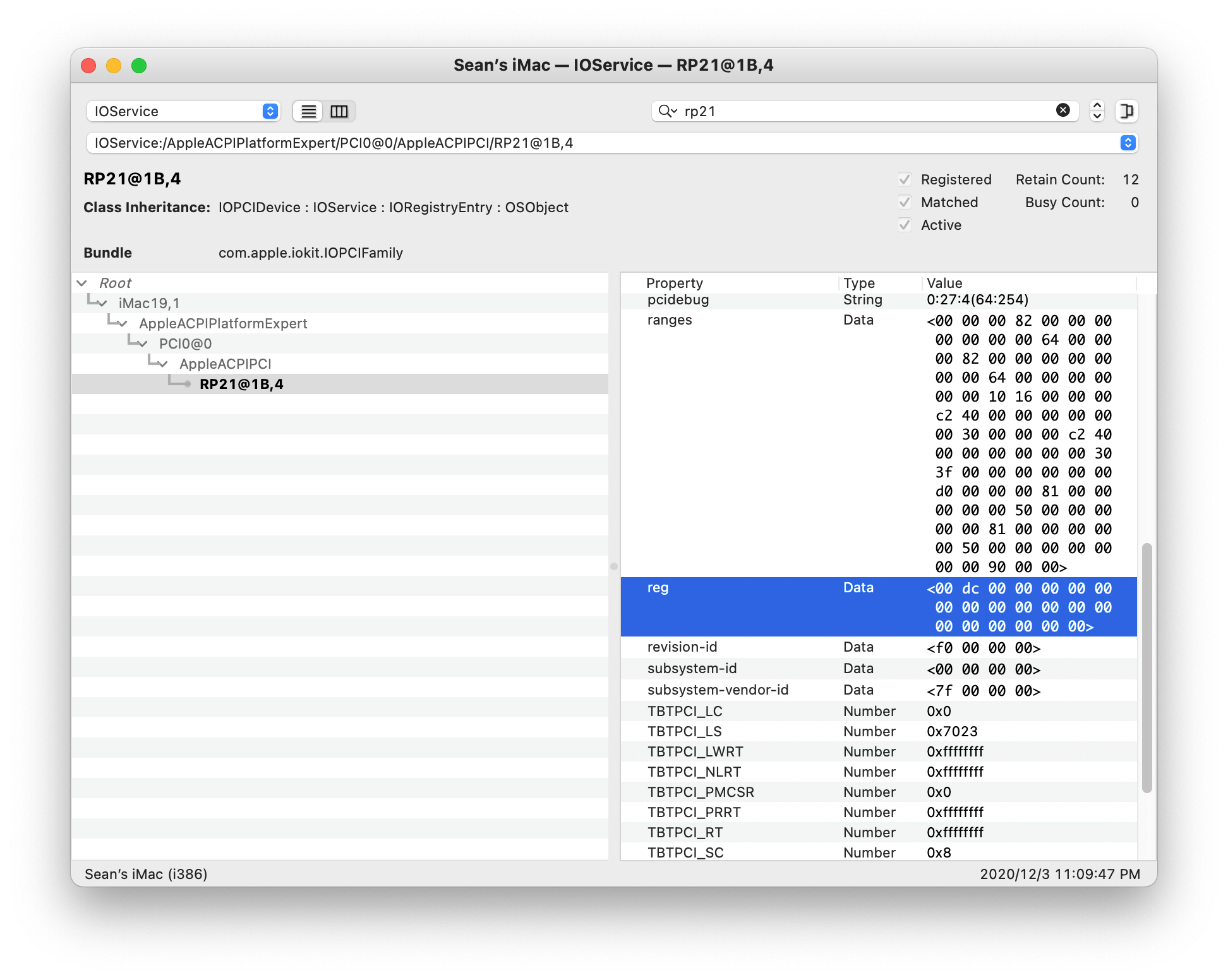Screen dimensions: 1228x980
Task: Select the revision-id property row
Action: pos(879,647)
